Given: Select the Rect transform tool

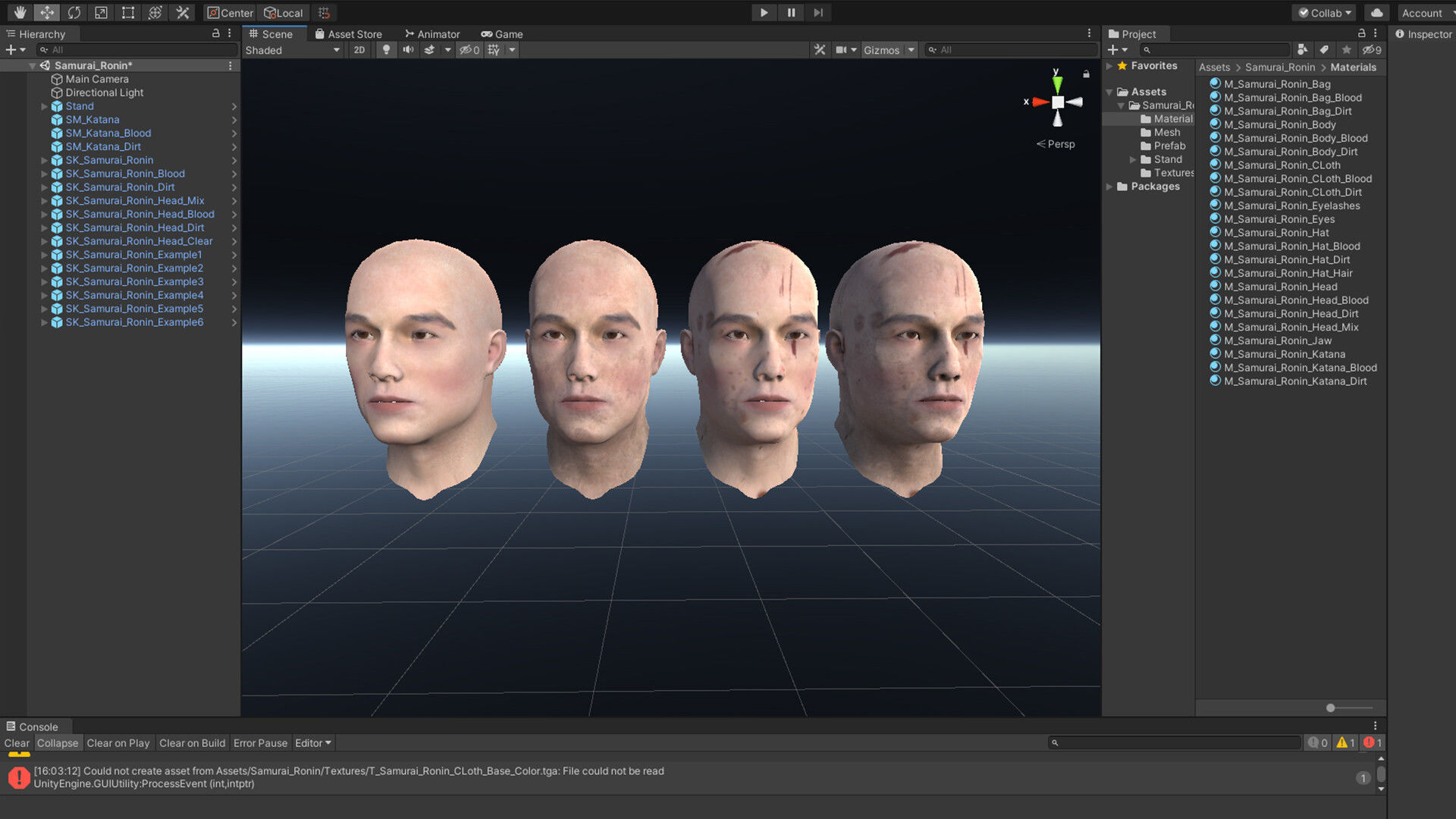Looking at the screenshot, I should (x=128, y=12).
